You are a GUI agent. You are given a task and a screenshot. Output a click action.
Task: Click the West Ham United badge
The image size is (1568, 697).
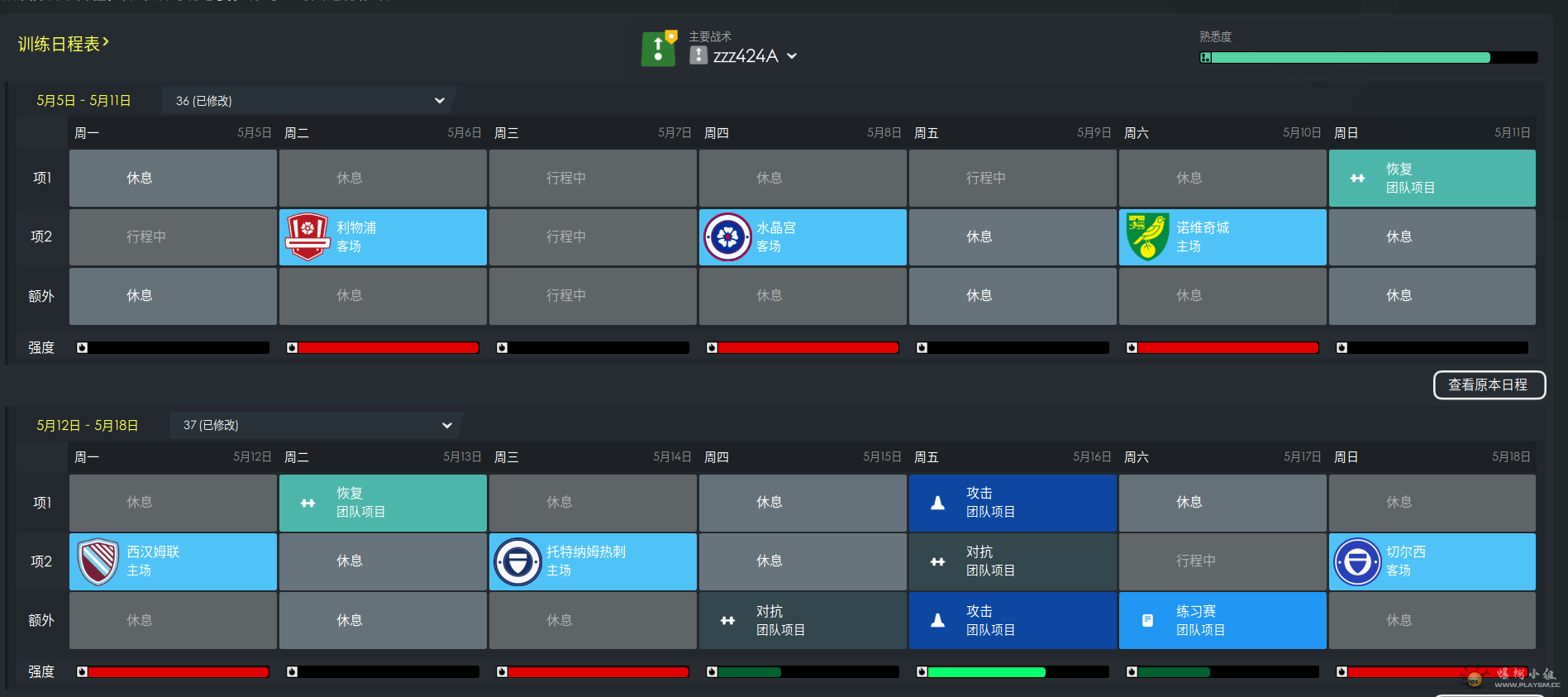click(x=98, y=561)
